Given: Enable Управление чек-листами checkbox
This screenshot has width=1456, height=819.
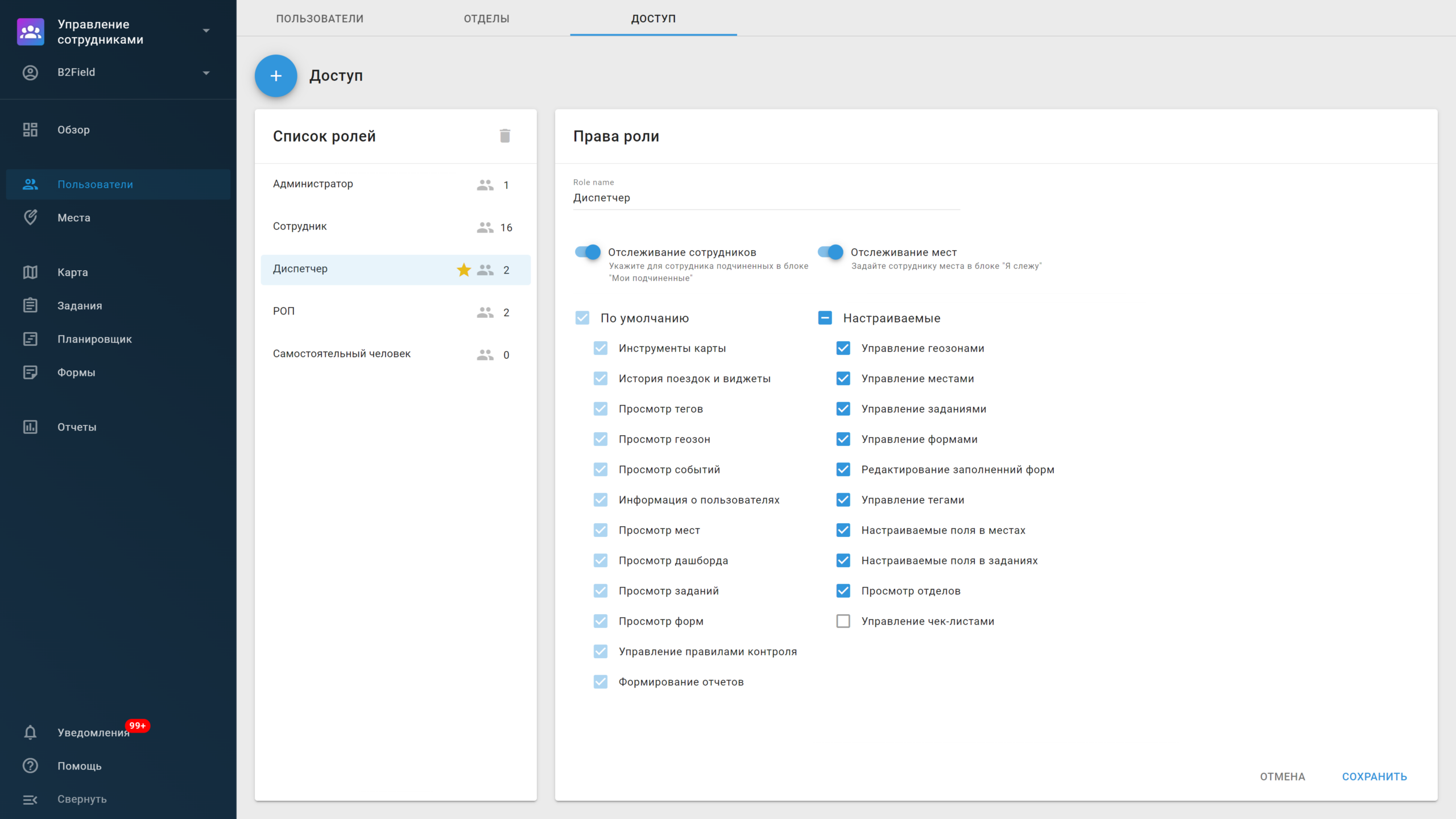Looking at the screenshot, I should point(843,621).
